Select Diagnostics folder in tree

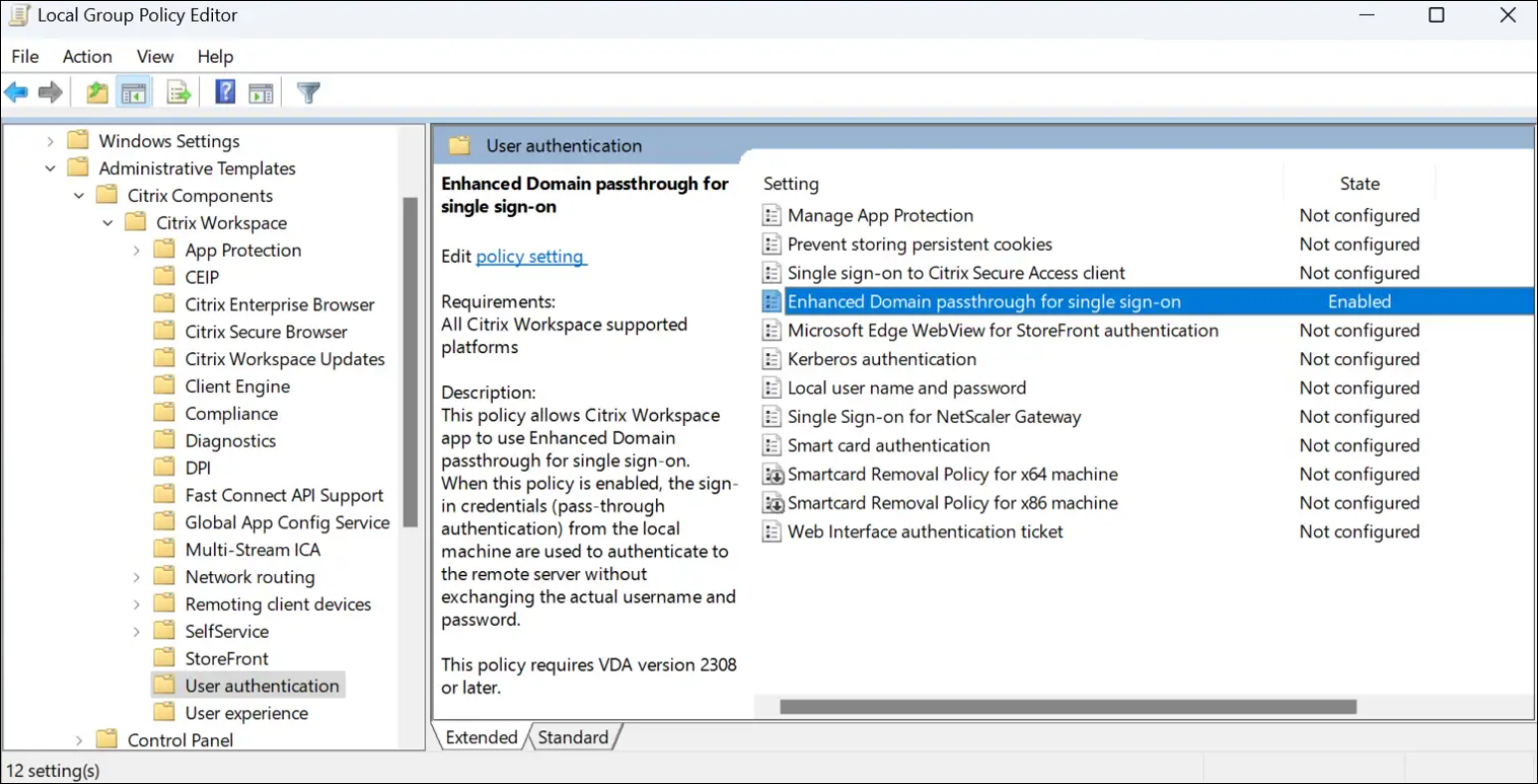click(x=230, y=441)
